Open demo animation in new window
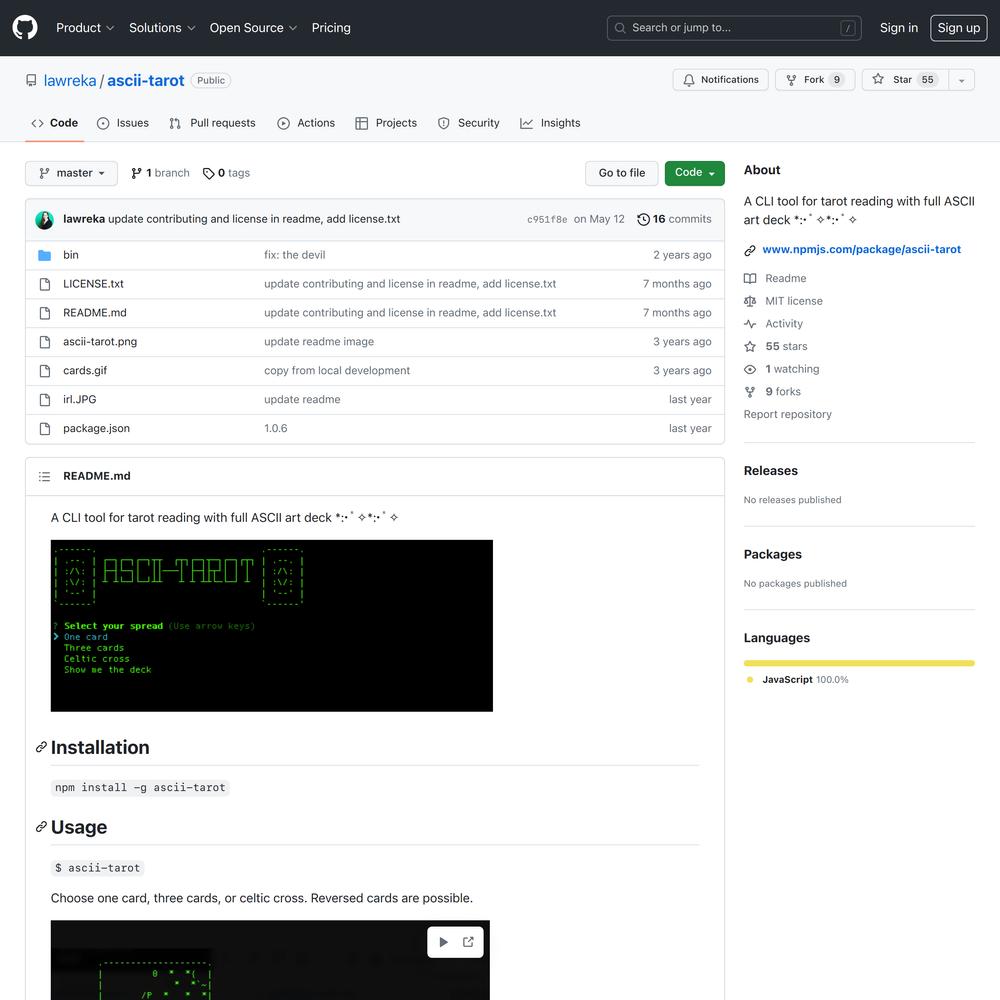The height and width of the screenshot is (1000, 1000). point(468,942)
